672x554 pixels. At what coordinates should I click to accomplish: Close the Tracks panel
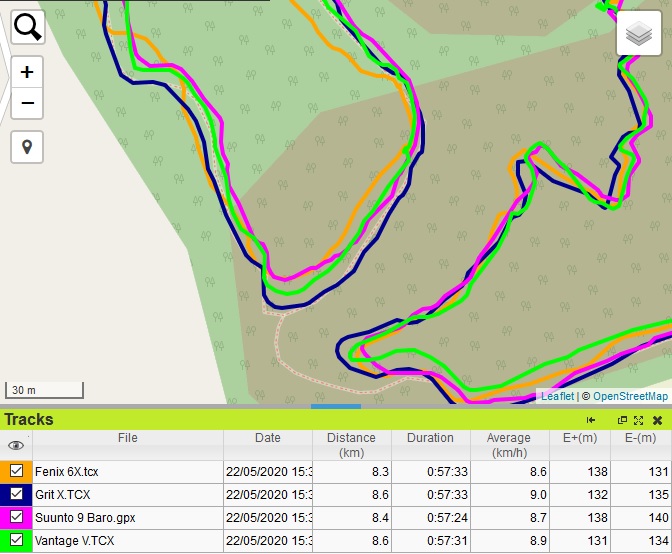pos(657,420)
